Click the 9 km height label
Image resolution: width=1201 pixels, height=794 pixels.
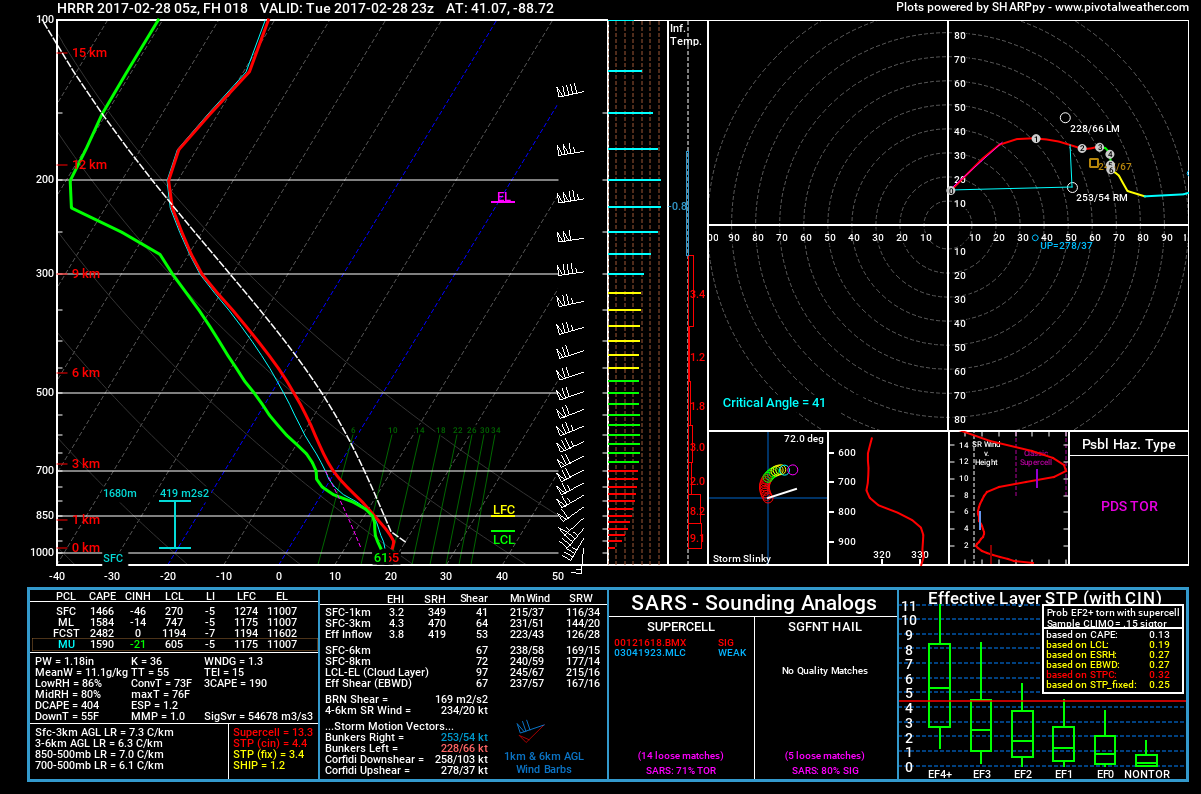click(x=86, y=273)
